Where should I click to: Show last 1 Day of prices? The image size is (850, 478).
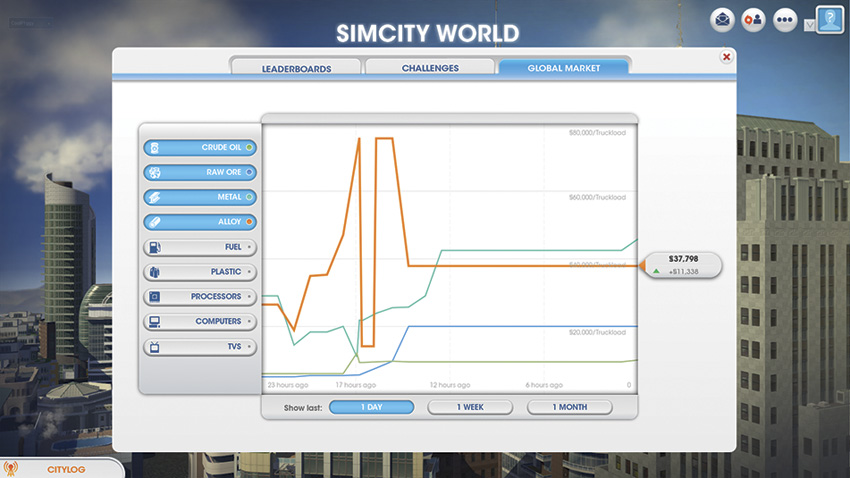[371, 407]
